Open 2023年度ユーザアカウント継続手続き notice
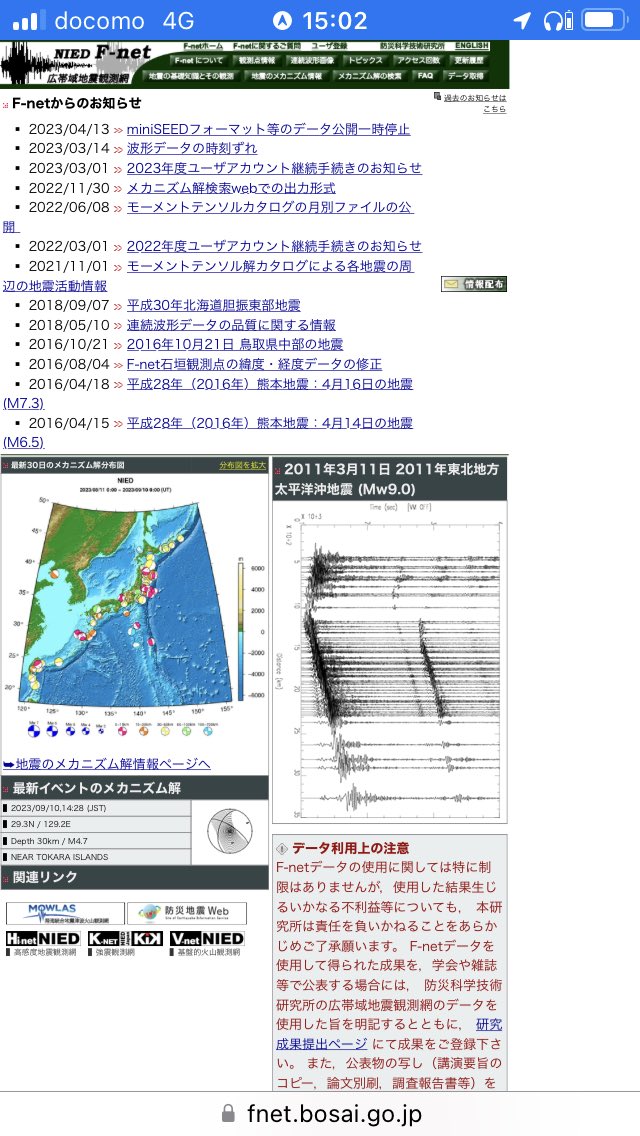Screen dimensions: 640x1136 (274, 168)
